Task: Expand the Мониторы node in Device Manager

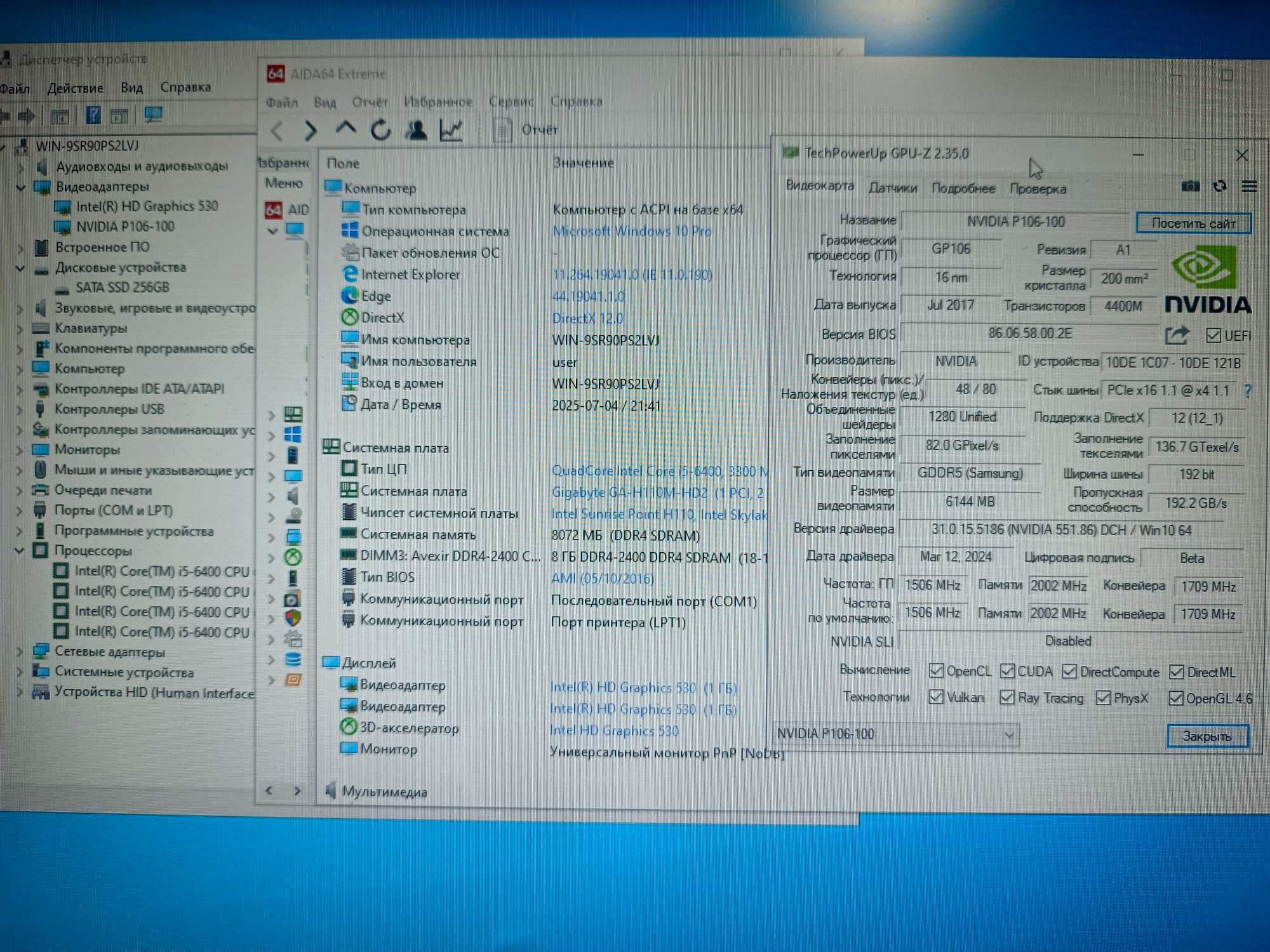Action: [x=20, y=450]
